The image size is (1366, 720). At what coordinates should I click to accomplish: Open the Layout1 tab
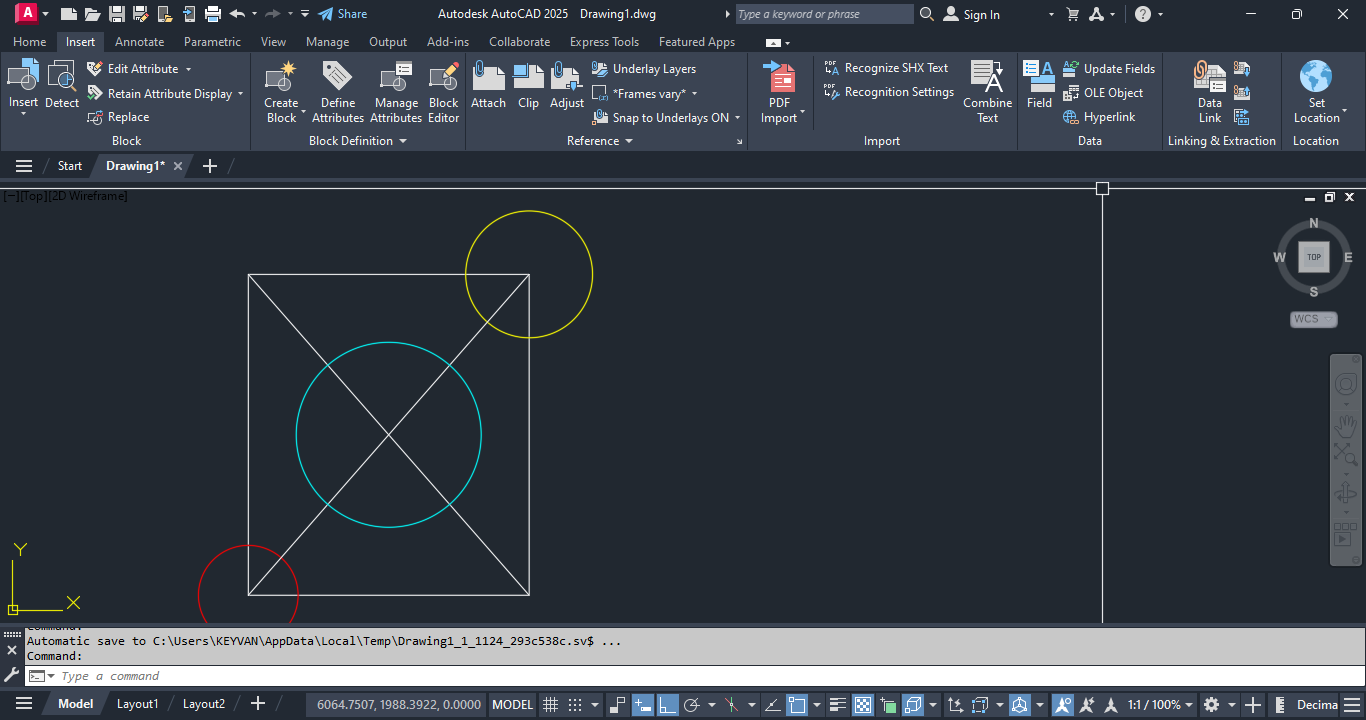pos(137,704)
